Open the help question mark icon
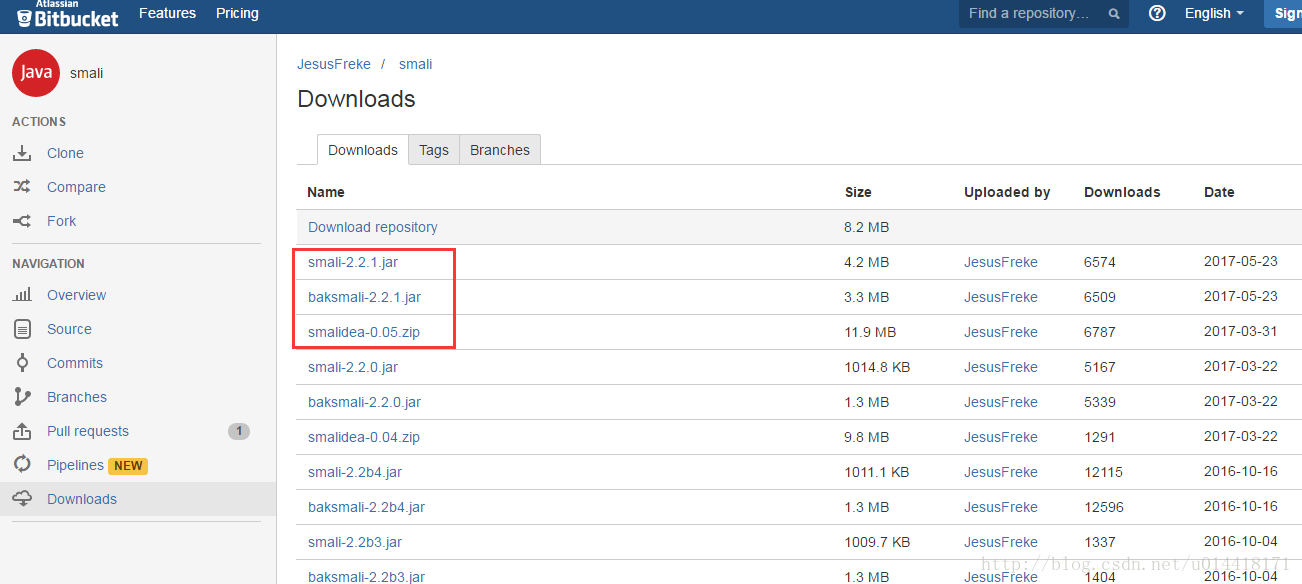This screenshot has width=1302, height=584. (x=1157, y=13)
